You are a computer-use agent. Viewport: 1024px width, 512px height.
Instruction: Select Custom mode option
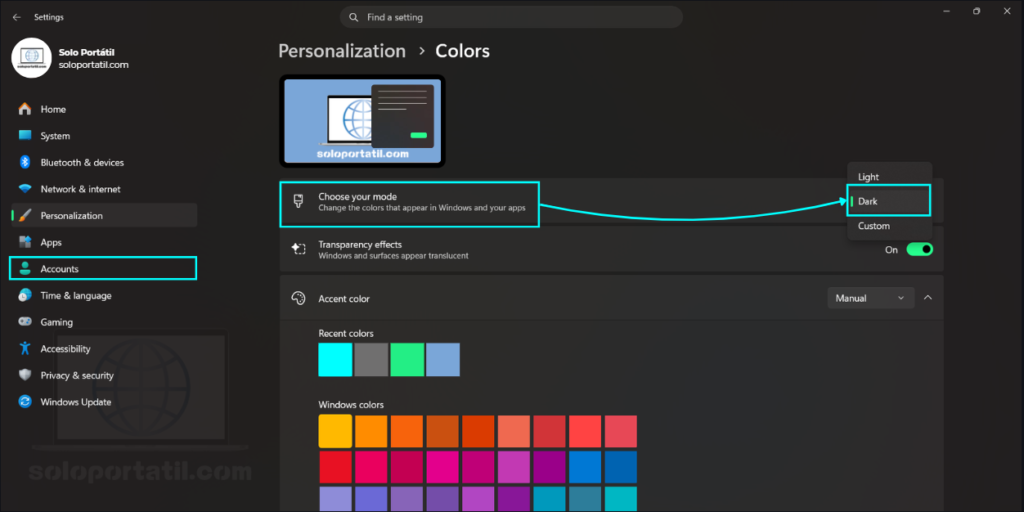(x=889, y=226)
